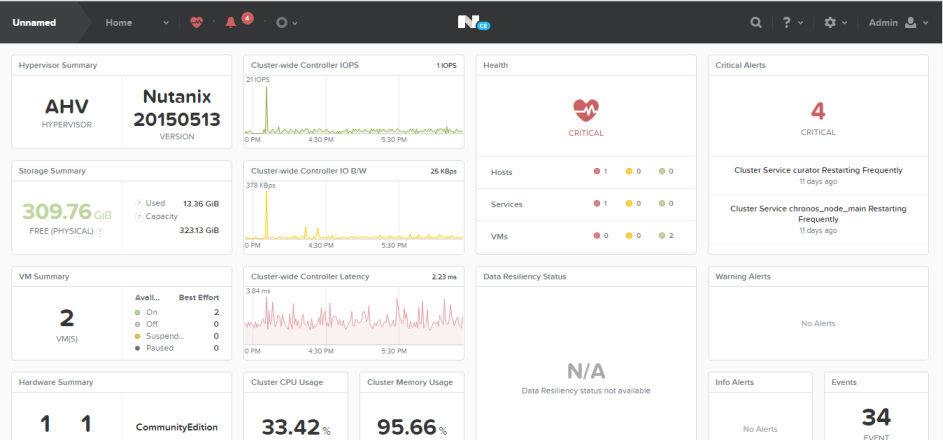The width and height of the screenshot is (943, 440).
Task: Click the large critical heart icon in Health
Action: pos(586,111)
